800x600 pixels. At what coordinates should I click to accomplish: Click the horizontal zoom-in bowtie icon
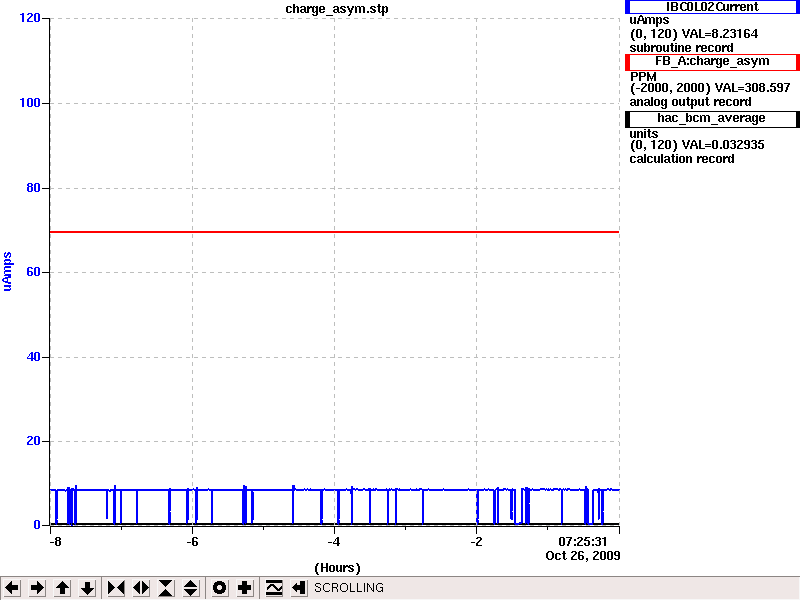coord(116,588)
